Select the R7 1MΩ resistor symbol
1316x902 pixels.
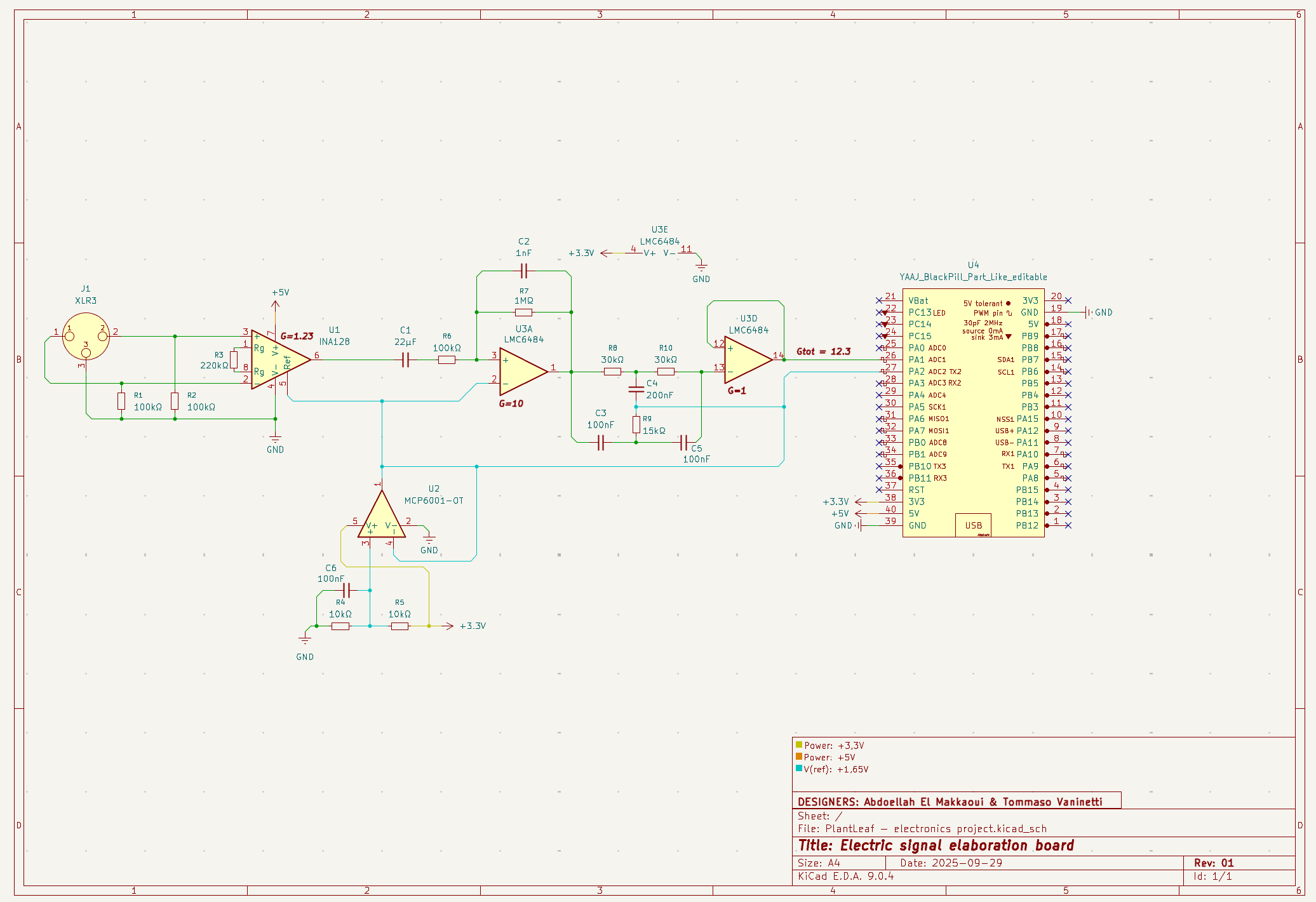click(523, 312)
